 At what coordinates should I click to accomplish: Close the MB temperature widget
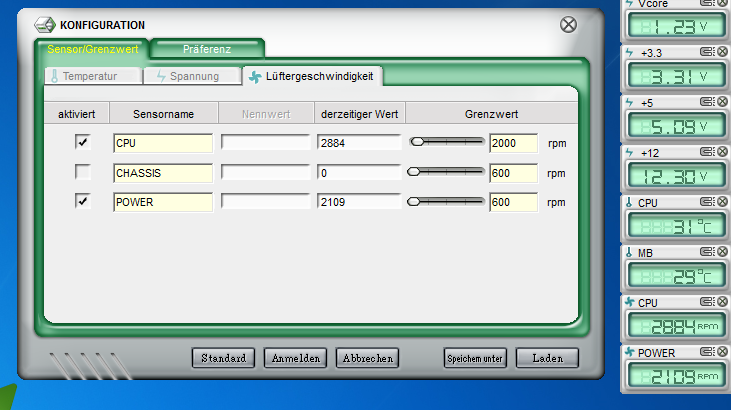pyautogui.click(x=723, y=251)
